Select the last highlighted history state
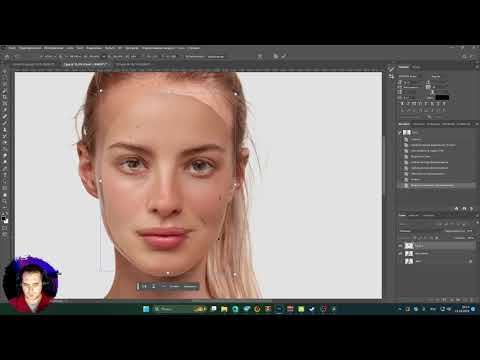Screen dimensions: 480x360 [x=437, y=185]
